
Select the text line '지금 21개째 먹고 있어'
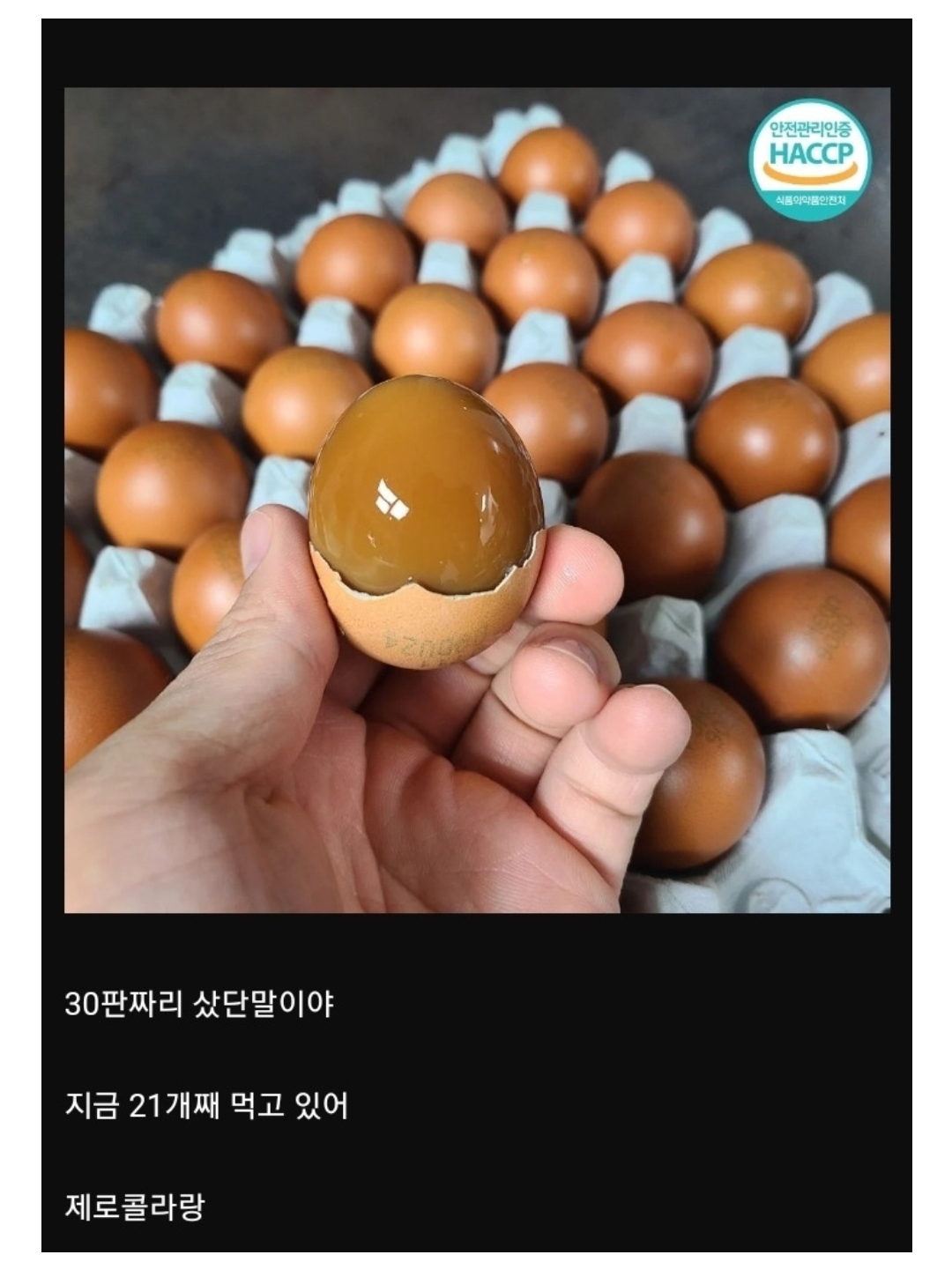coord(206,1105)
